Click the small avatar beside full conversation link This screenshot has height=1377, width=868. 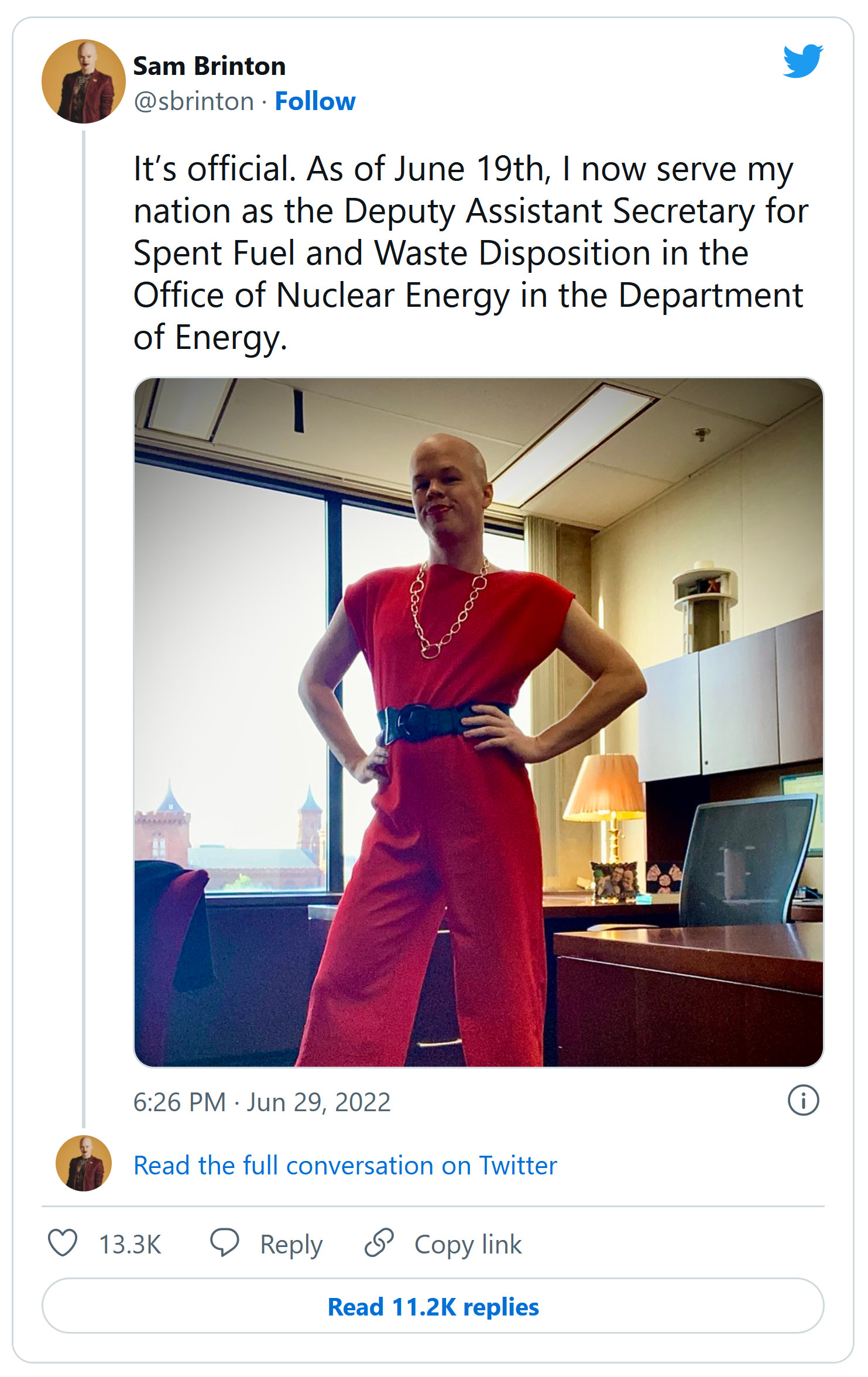84,1163
